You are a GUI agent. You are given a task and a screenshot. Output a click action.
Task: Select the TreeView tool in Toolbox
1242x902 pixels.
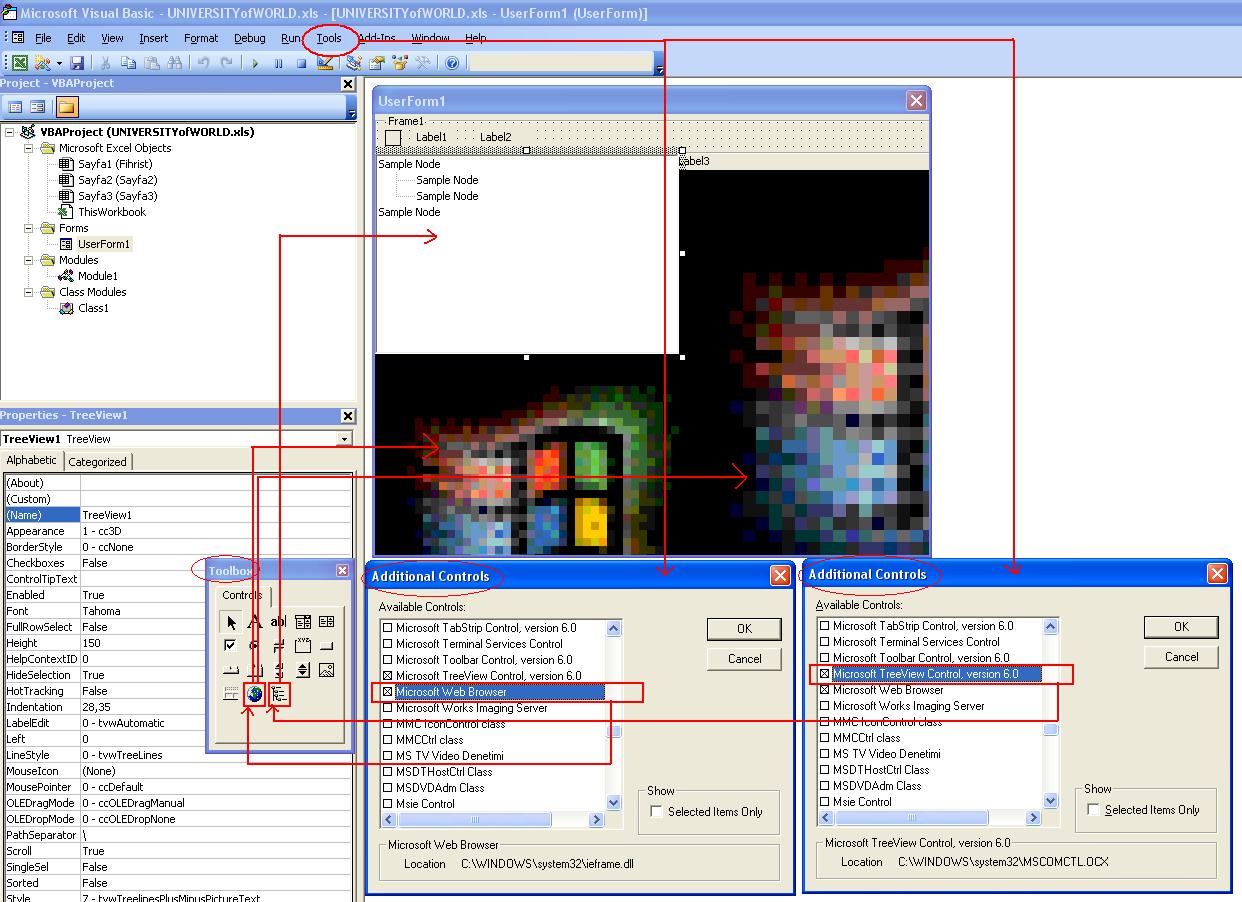click(x=279, y=694)
